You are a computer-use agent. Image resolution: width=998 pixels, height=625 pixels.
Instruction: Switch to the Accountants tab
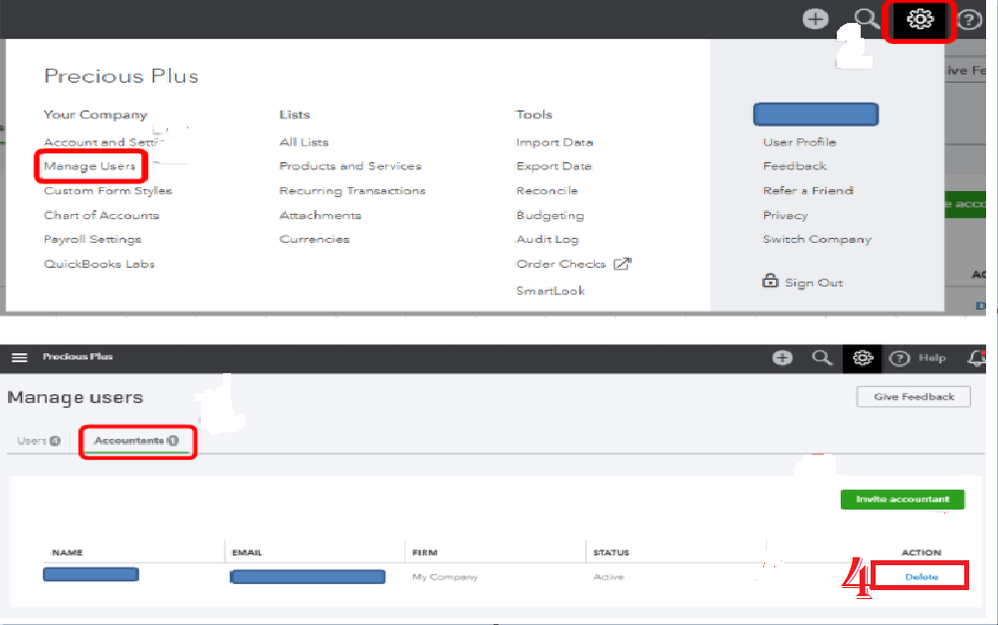point(136,440)
